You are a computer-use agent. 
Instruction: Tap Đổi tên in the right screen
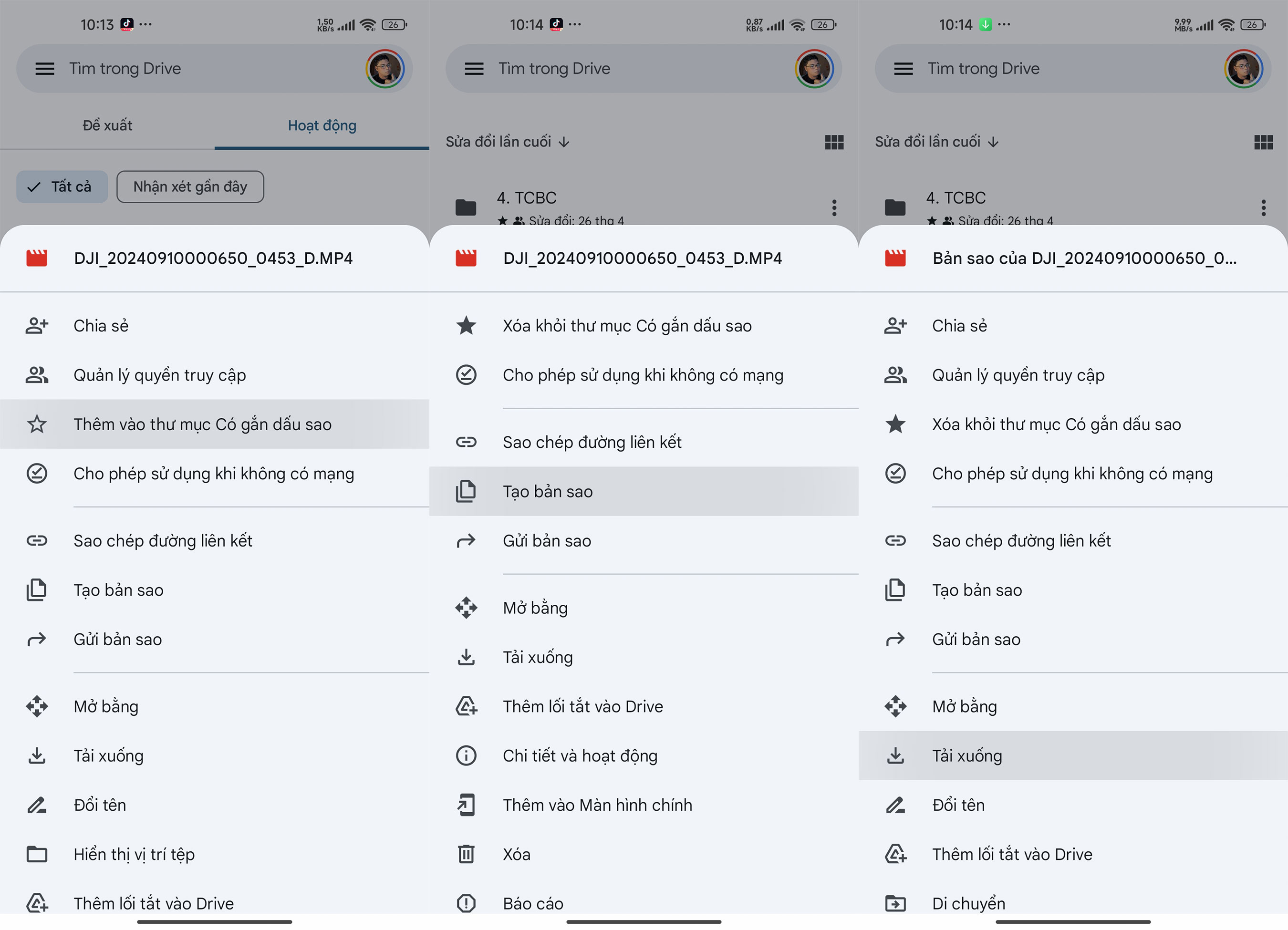(958, 805)
